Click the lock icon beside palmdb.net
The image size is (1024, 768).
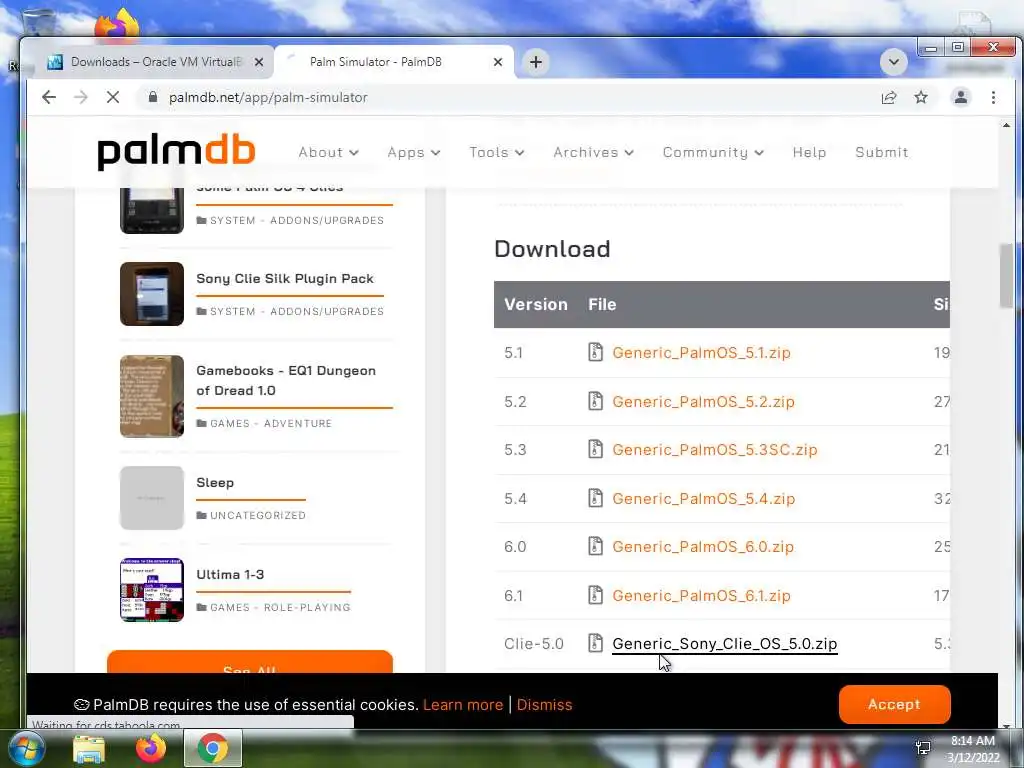click(153, 97)
